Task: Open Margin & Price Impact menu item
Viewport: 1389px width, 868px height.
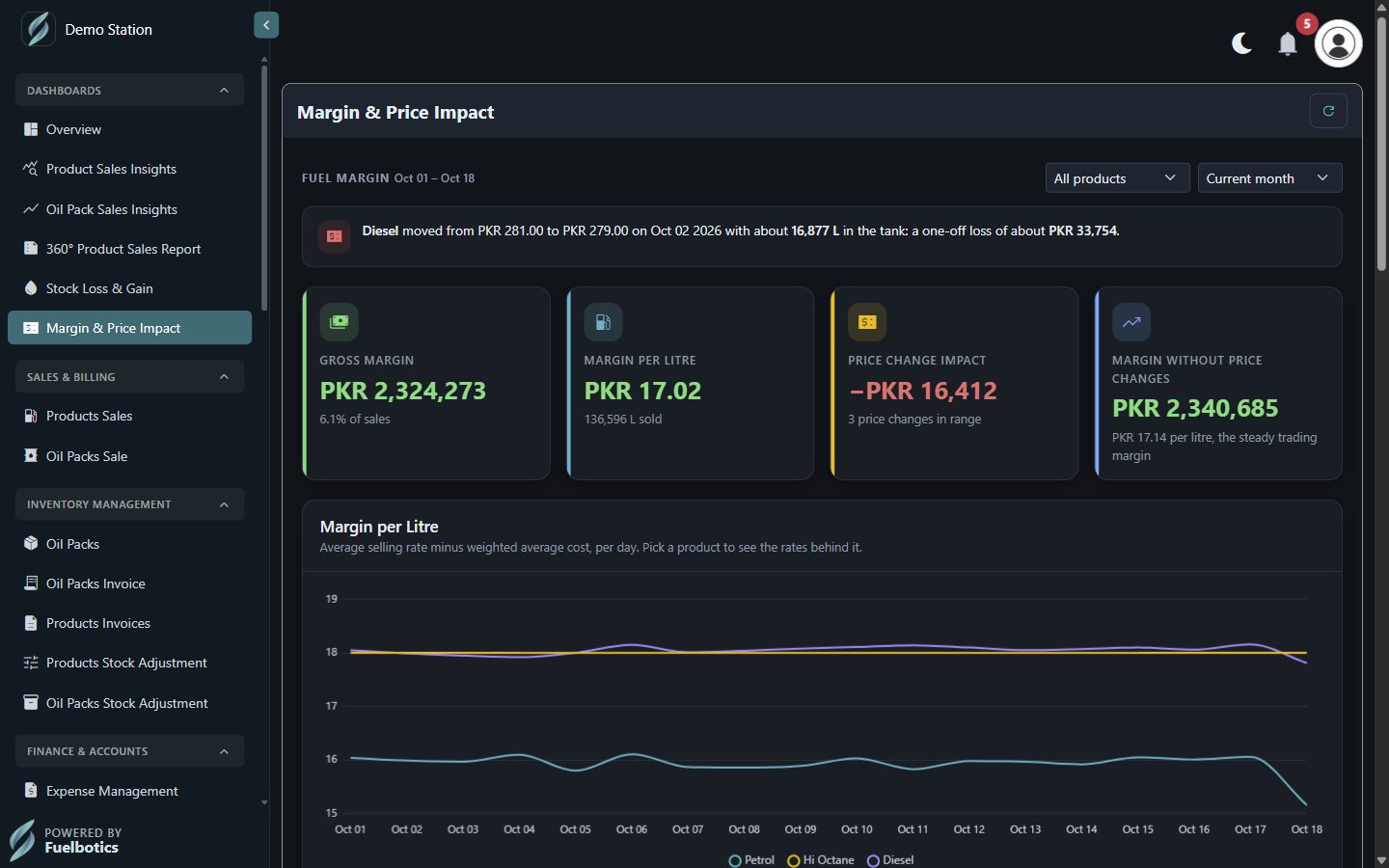Action: point(129,328)
